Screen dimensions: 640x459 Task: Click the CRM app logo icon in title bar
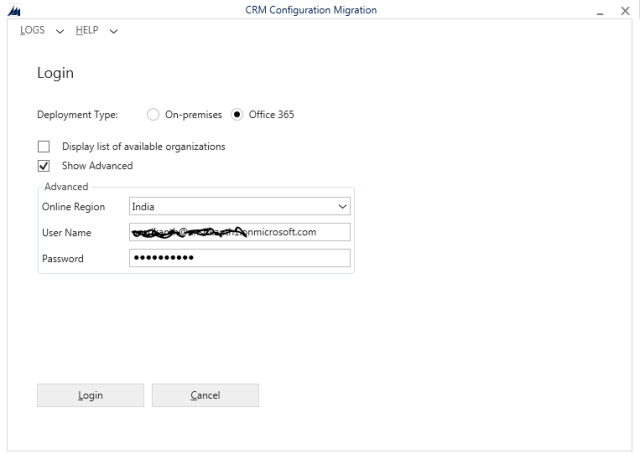click(x=14, y=11)
